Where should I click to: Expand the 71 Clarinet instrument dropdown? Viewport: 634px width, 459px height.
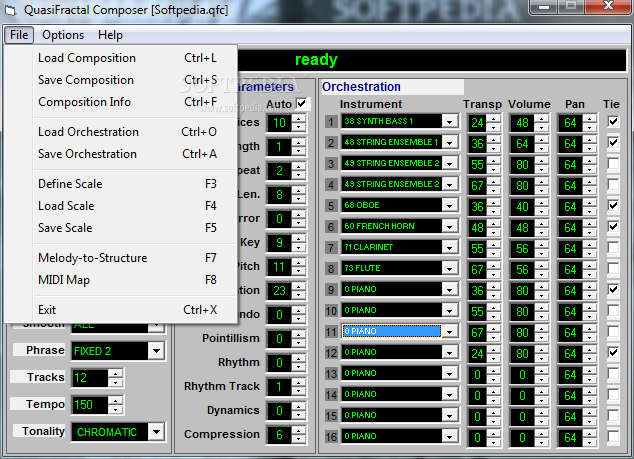[450, 247]
